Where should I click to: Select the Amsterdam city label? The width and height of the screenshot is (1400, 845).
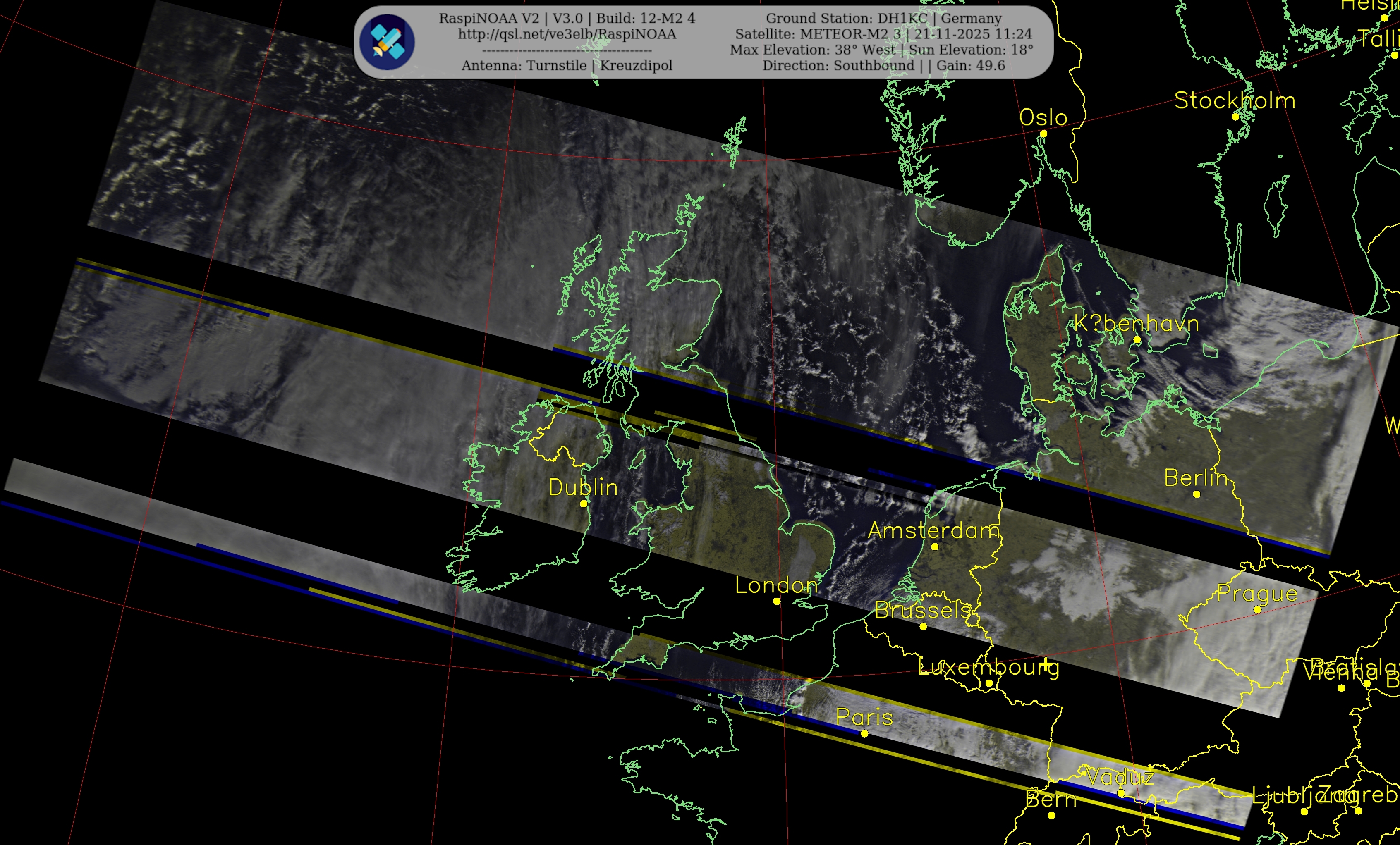[x=933, y=530]
